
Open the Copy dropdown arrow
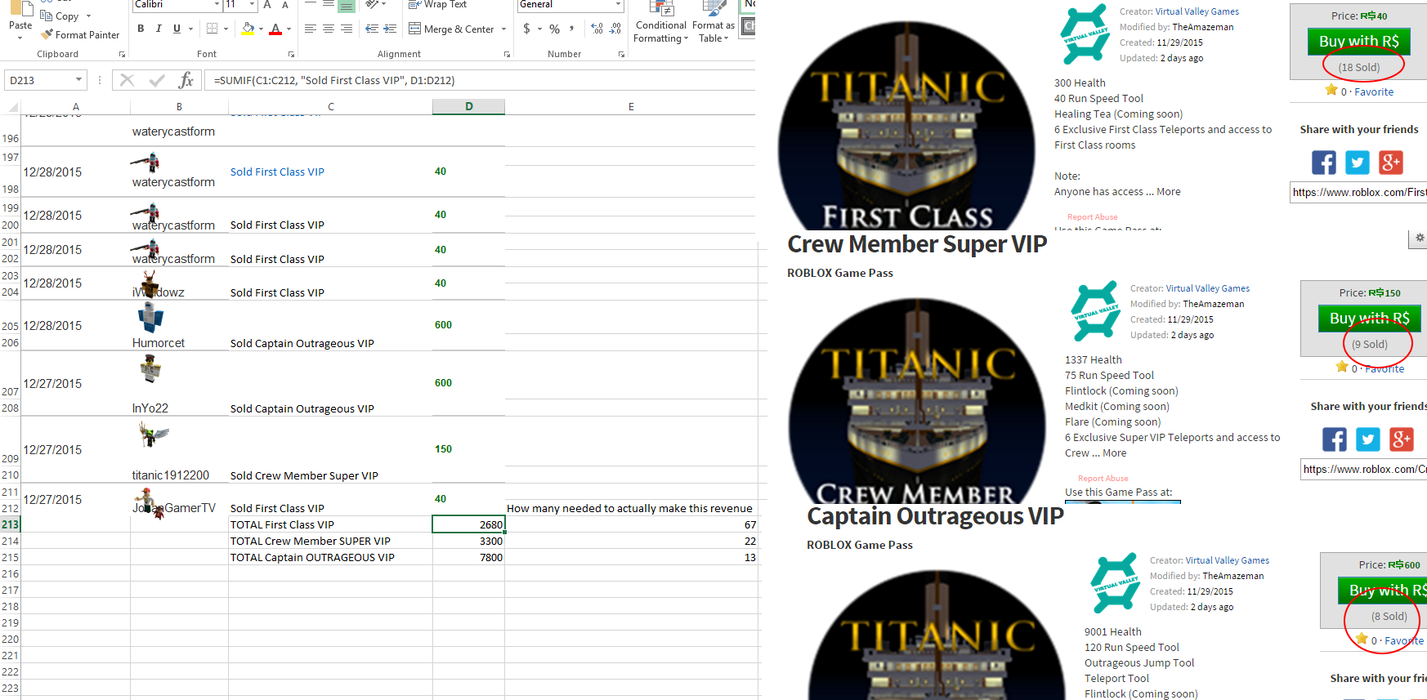[88, 16]
